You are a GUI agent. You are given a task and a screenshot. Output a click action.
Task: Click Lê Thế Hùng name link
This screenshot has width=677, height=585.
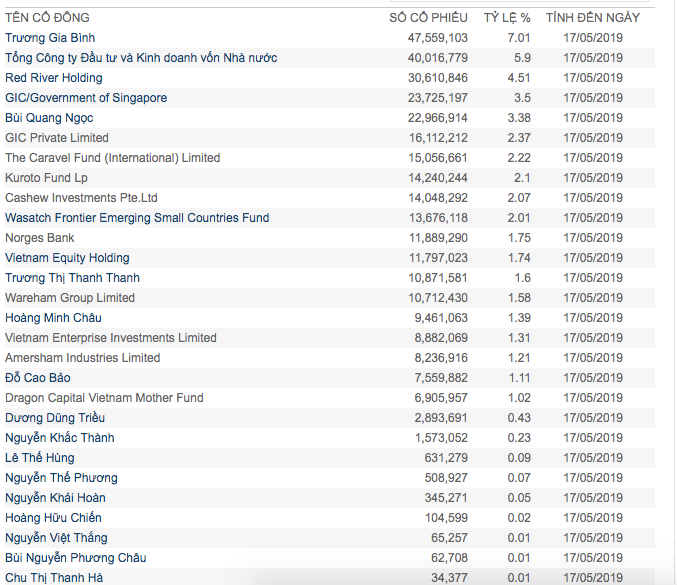[40, 458]
